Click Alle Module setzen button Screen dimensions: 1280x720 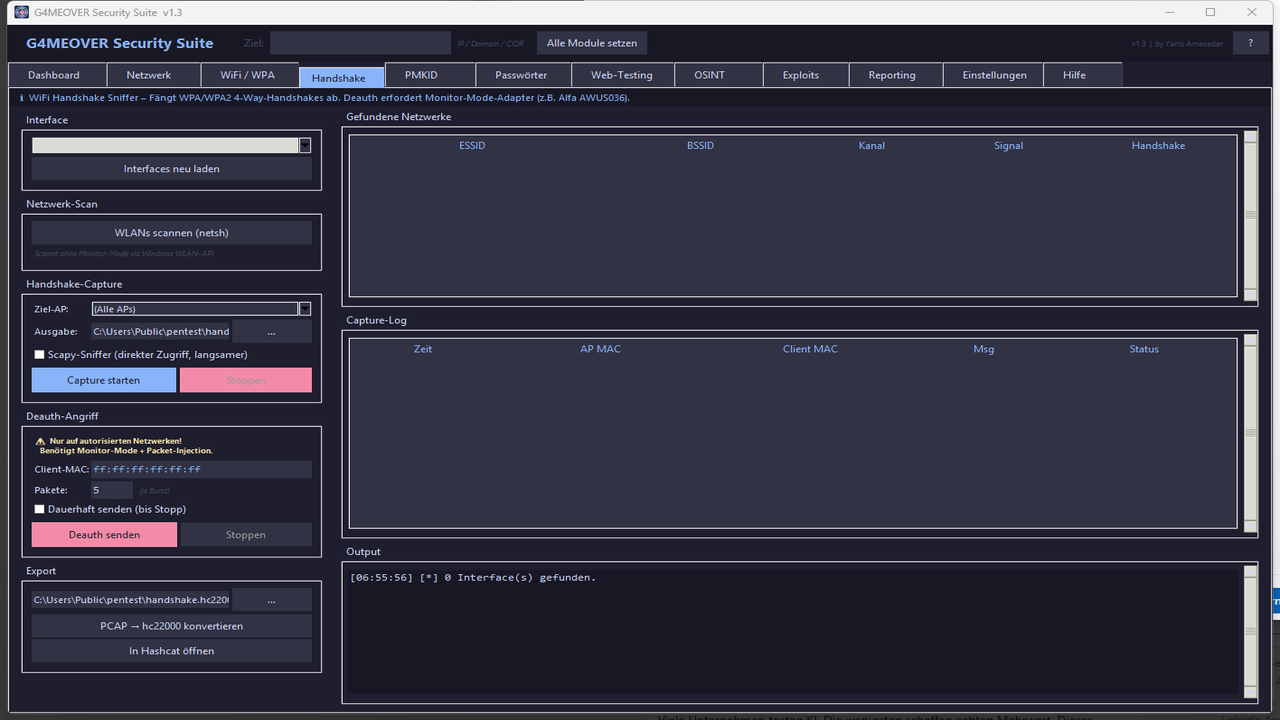592,43
